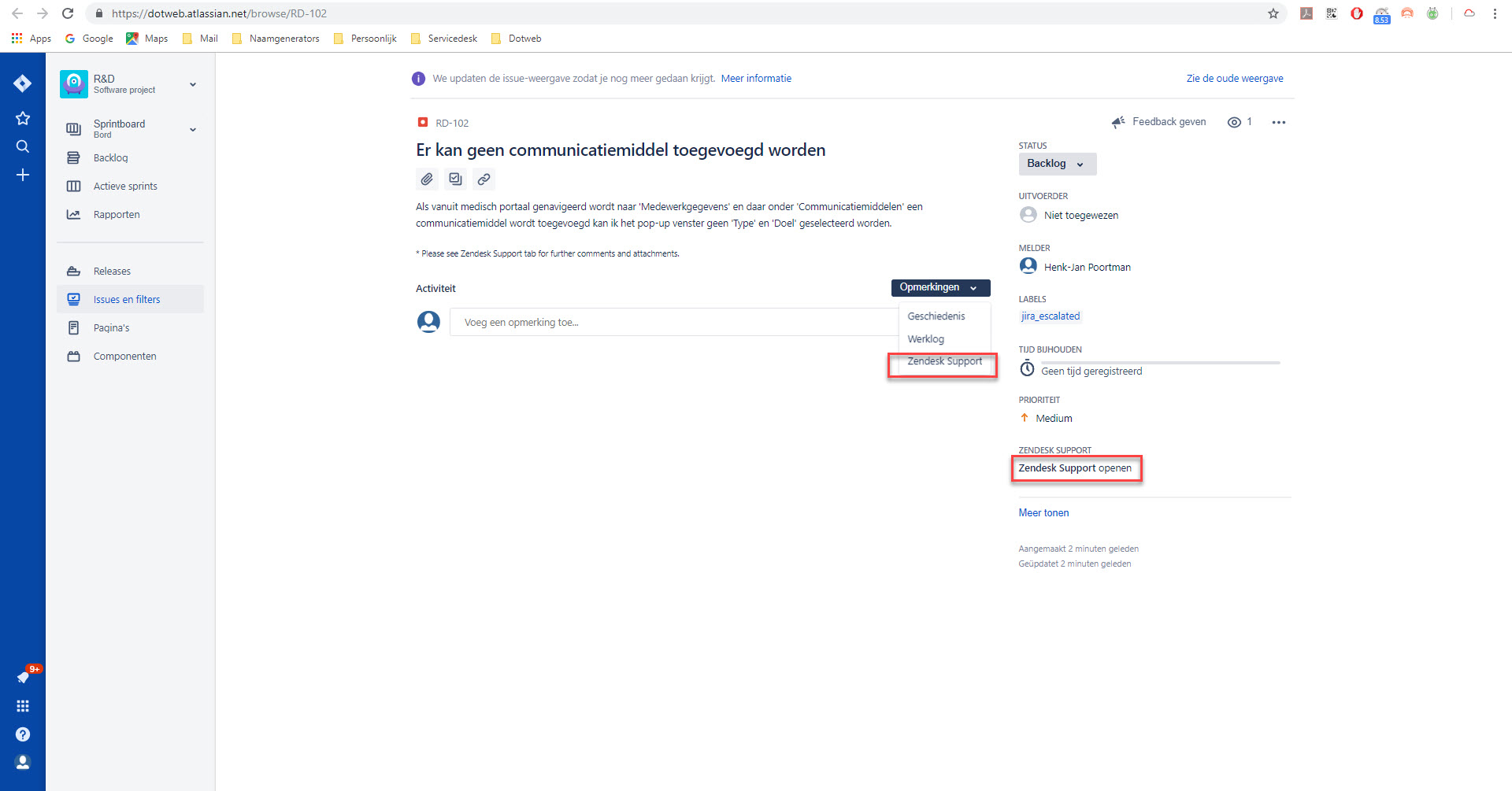Expand the R&D project switcher chevron
This screenshot has width=1512, height=791.
(192, 84)
